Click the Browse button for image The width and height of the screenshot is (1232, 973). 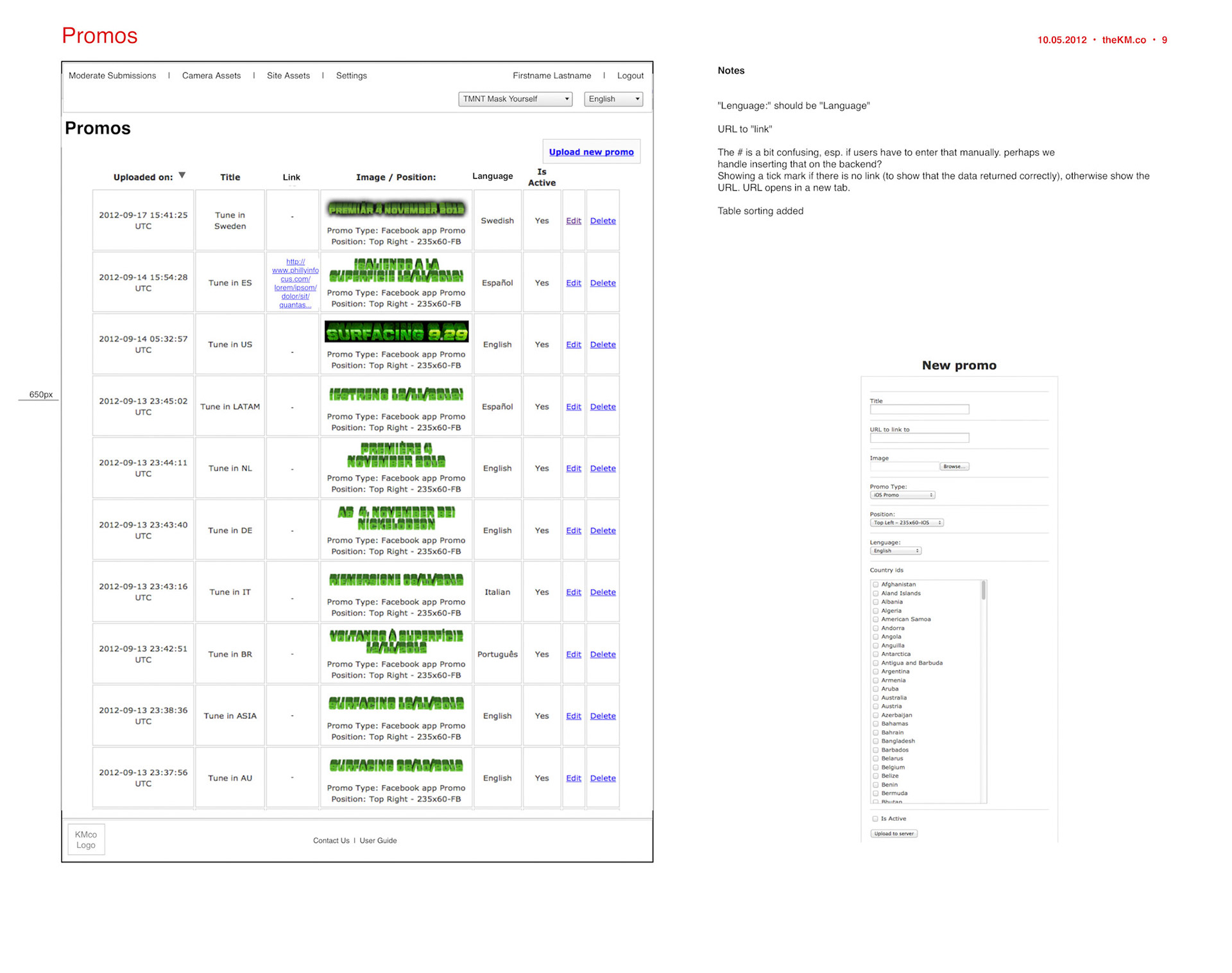click(x=954, y=467)
